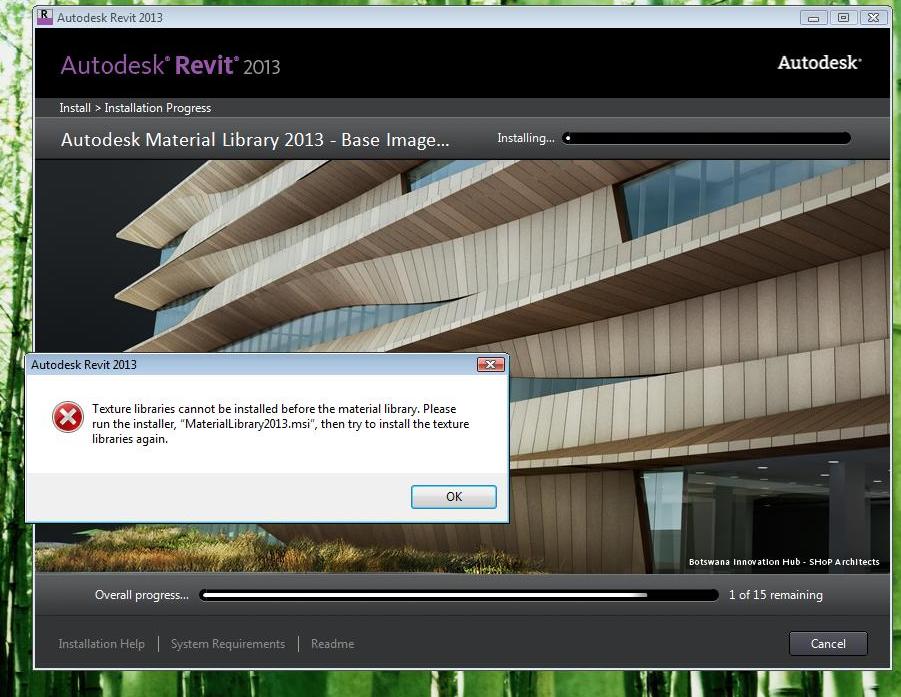Viewport: 901px width, 697px height.
Task: Click OK in the error dialog
Action: coord(454,496)
